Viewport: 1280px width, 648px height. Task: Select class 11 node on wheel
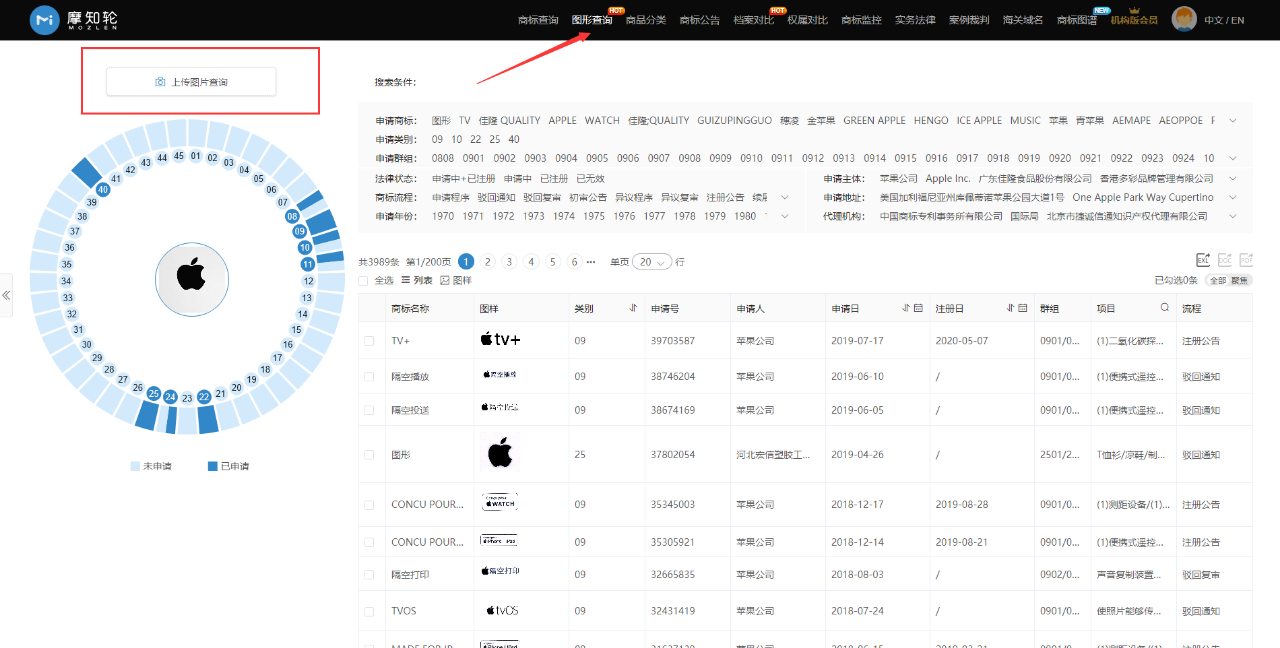[308, 264]
